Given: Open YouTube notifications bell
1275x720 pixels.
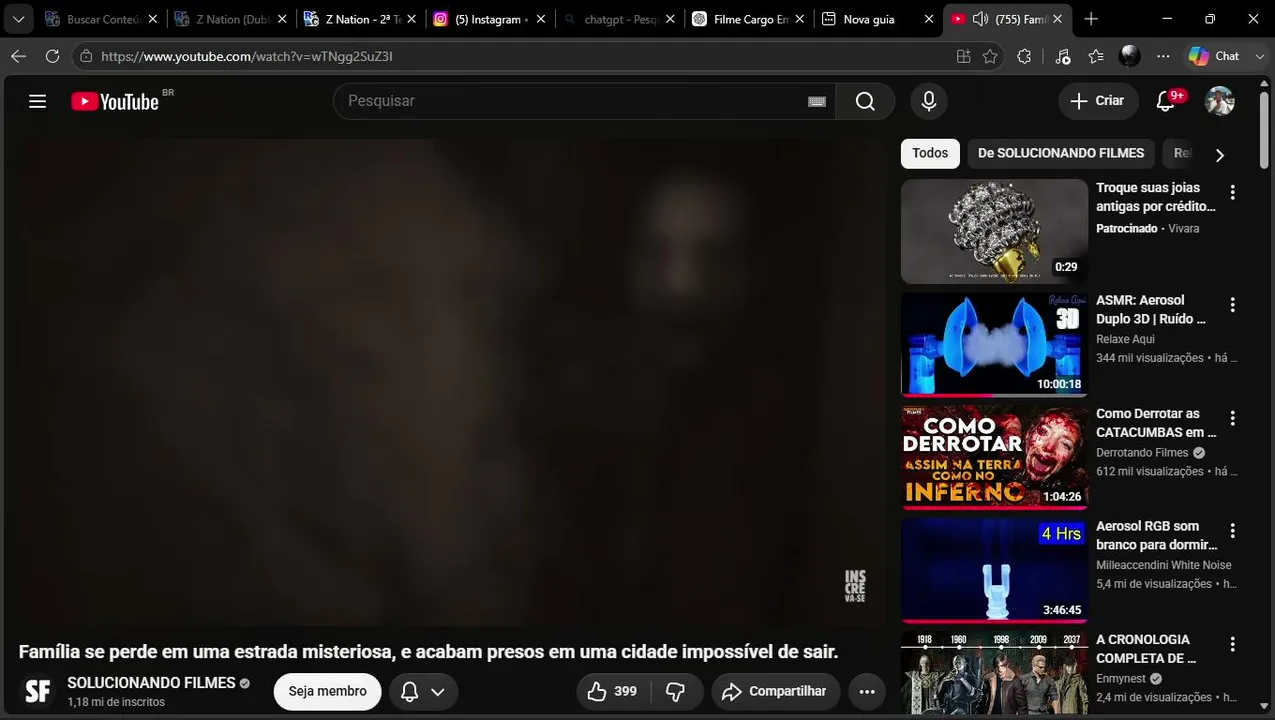Looking at the screenshot, I should (x=1166, y=101).
